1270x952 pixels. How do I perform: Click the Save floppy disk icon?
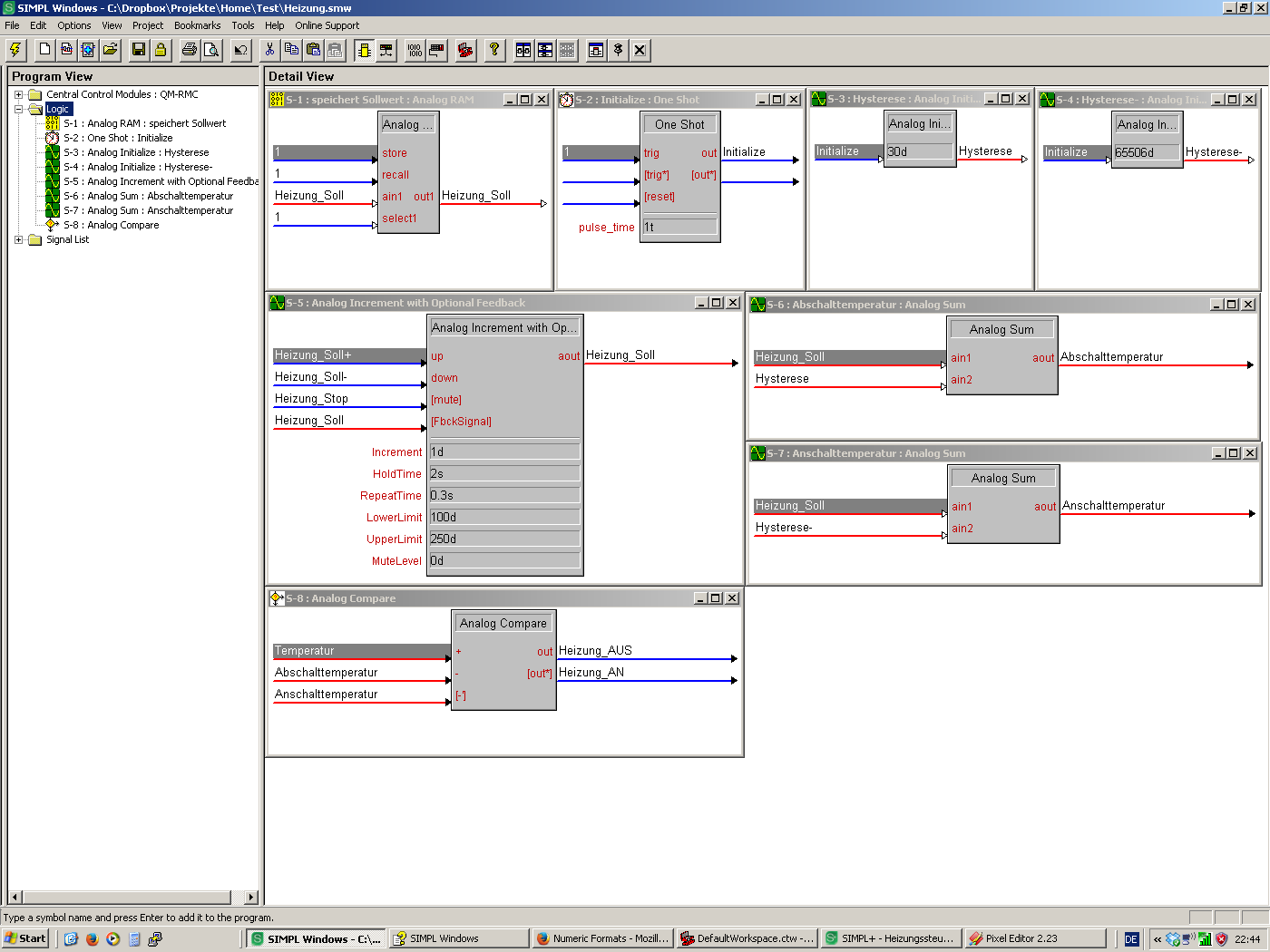tap(139, 50)
